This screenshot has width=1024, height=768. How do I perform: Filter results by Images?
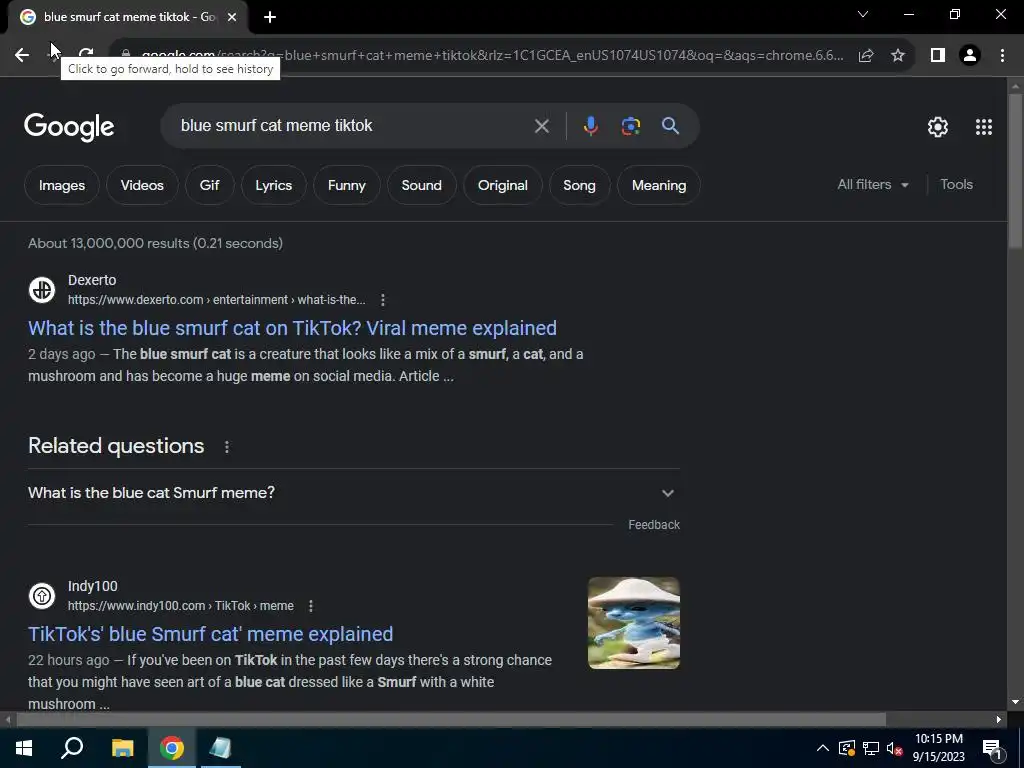pos(62,185)
